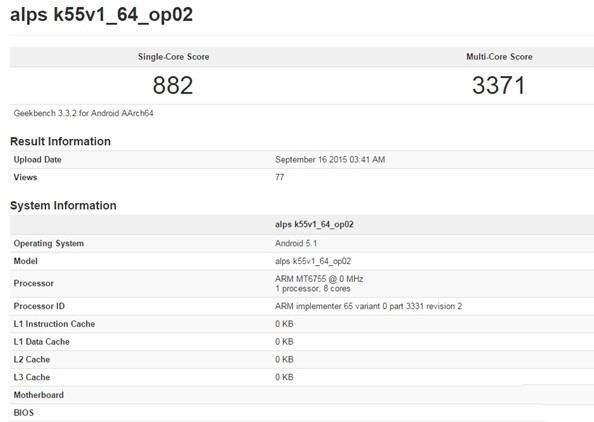Click the L1 Instruction Cache row label
This screenshot has width=594, height=422.
coord(54,324)
